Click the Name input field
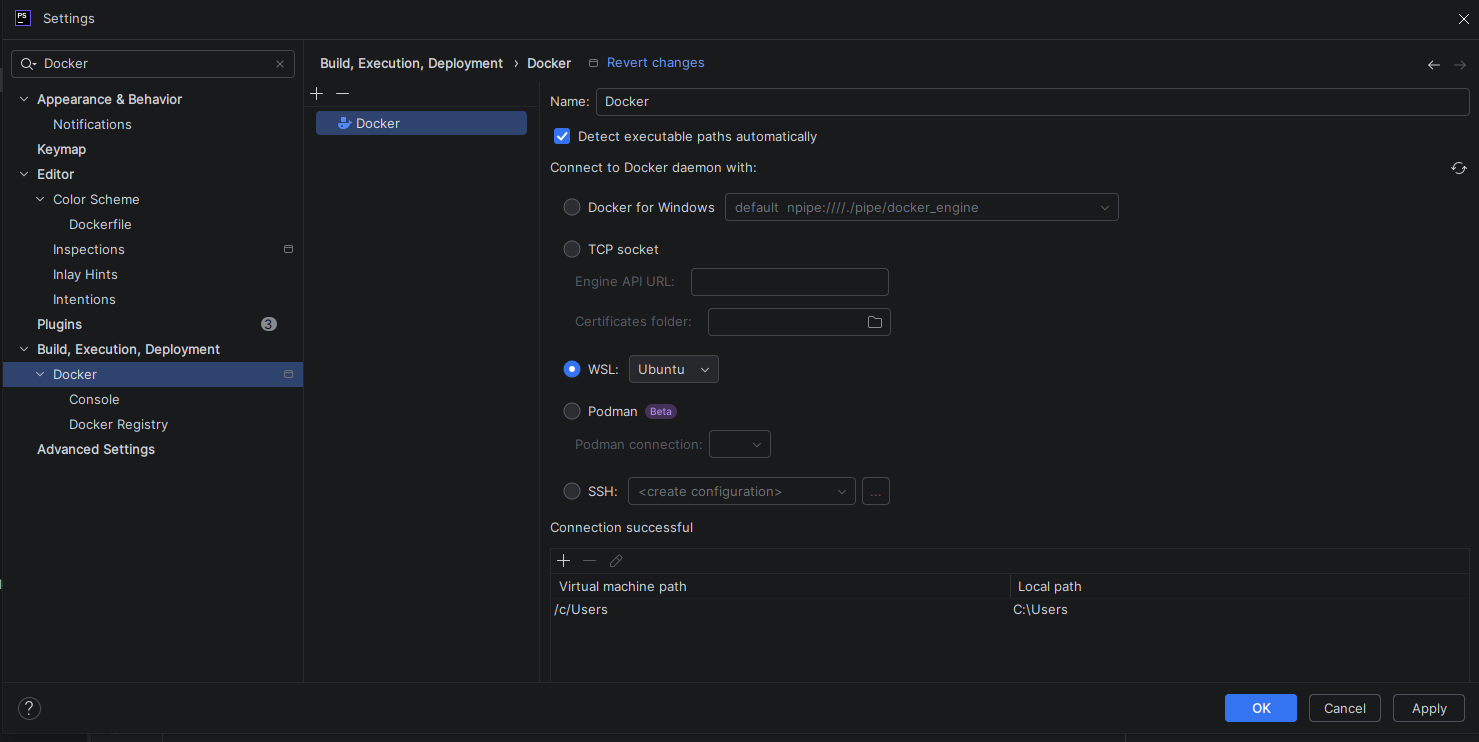The image size is (1479, 742). [1032, 101]
